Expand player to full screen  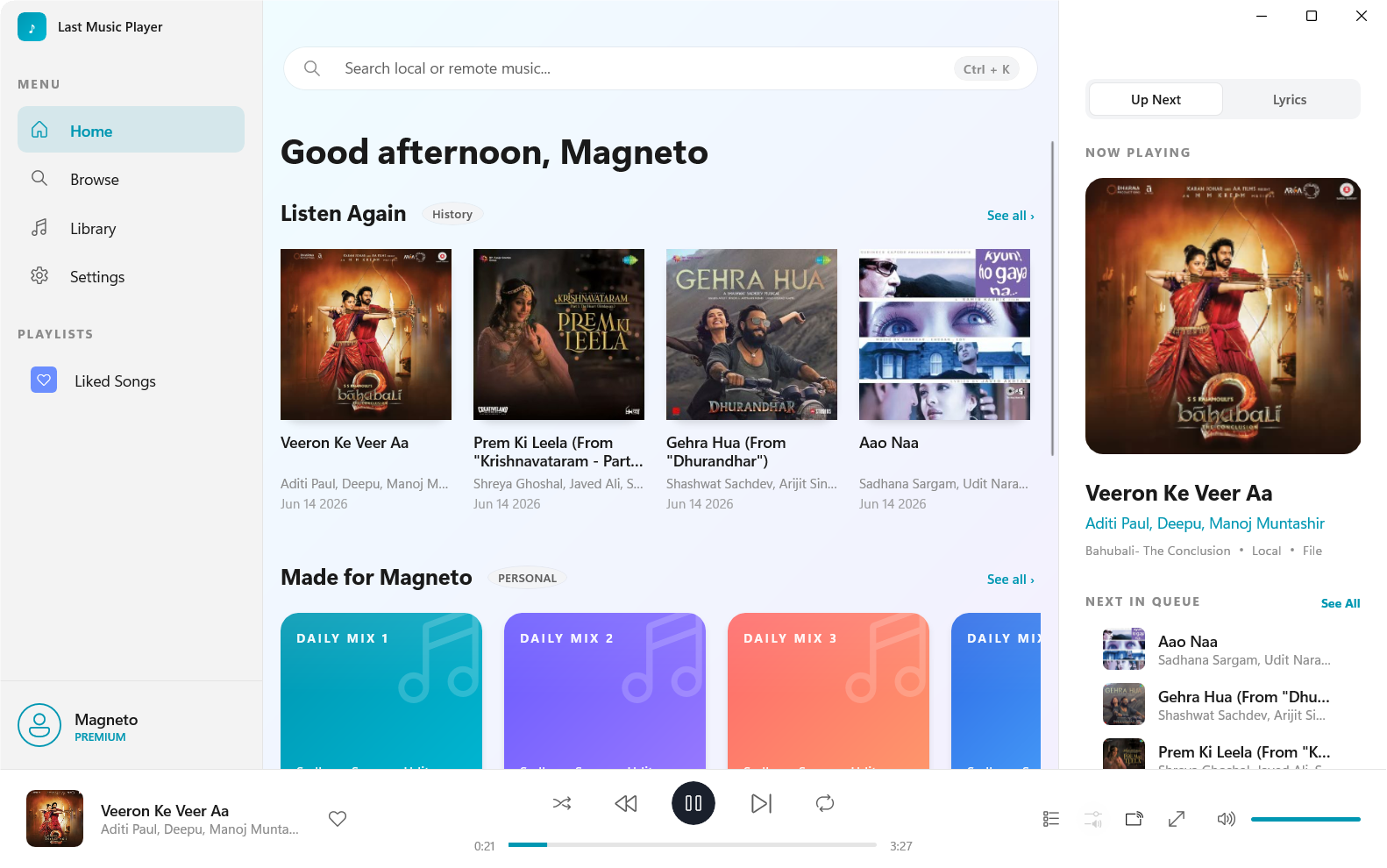click(x=1177, y=819)
